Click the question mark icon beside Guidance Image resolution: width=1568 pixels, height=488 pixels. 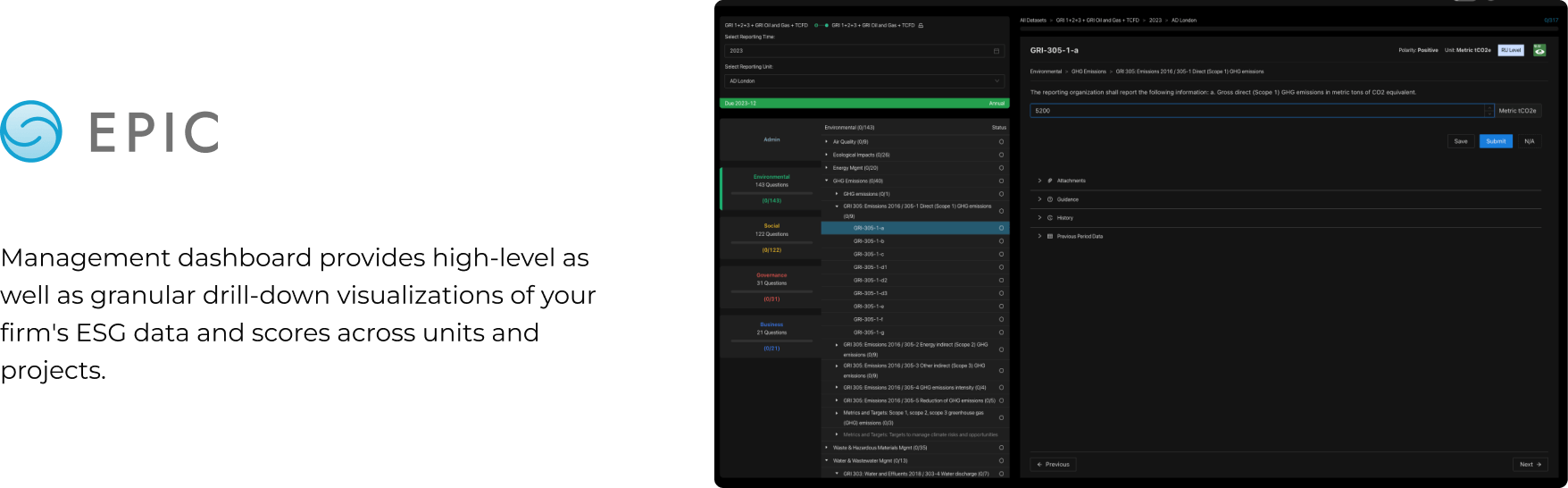1050,199
